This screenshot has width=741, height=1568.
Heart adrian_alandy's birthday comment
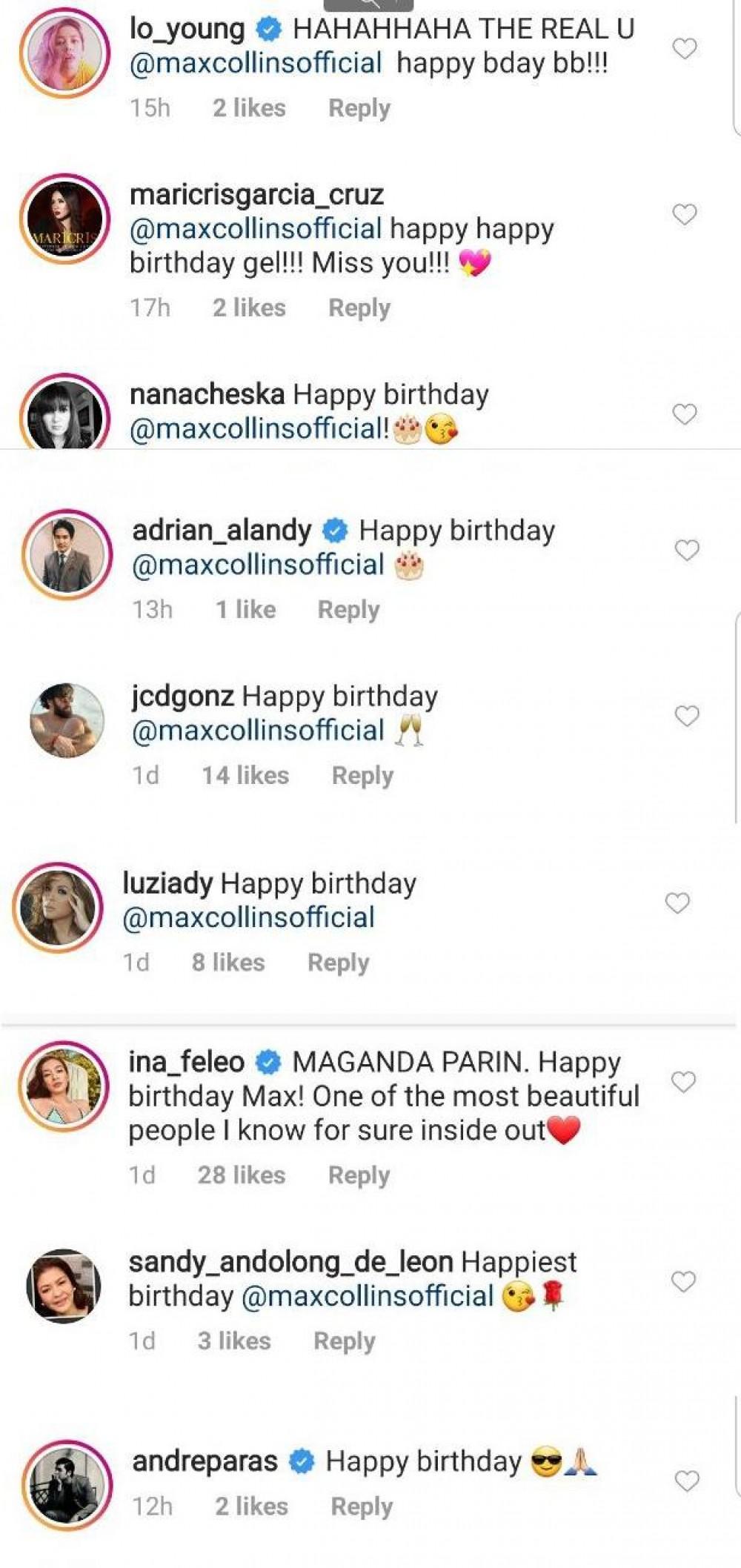click(687, 551)
